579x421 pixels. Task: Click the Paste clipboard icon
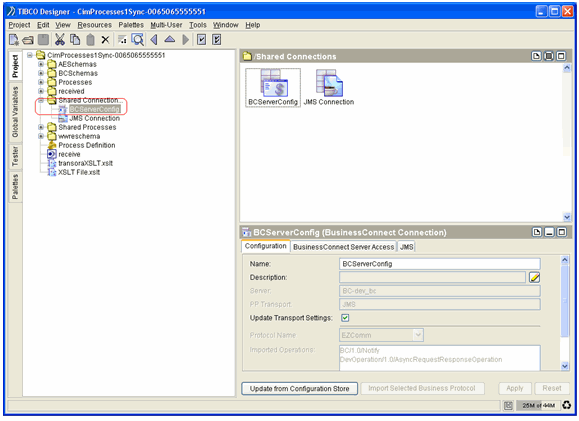pos(90,40)
